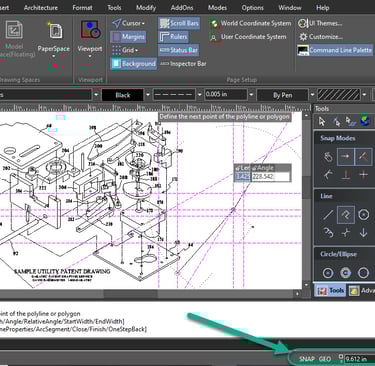Open the By Pen dropdown arrow

click(x=312, y=95)
